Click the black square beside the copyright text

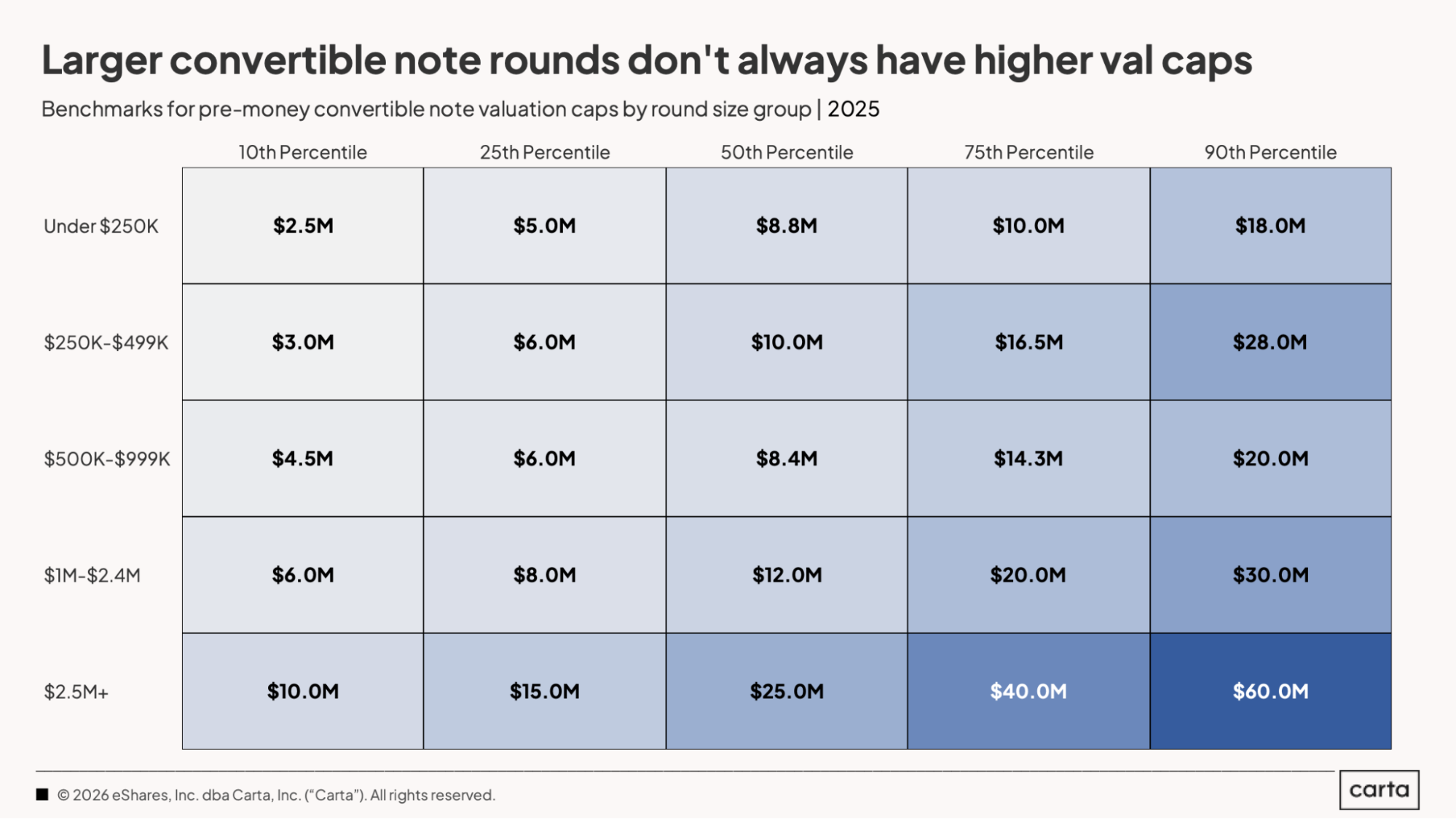(x=42, y=794)
